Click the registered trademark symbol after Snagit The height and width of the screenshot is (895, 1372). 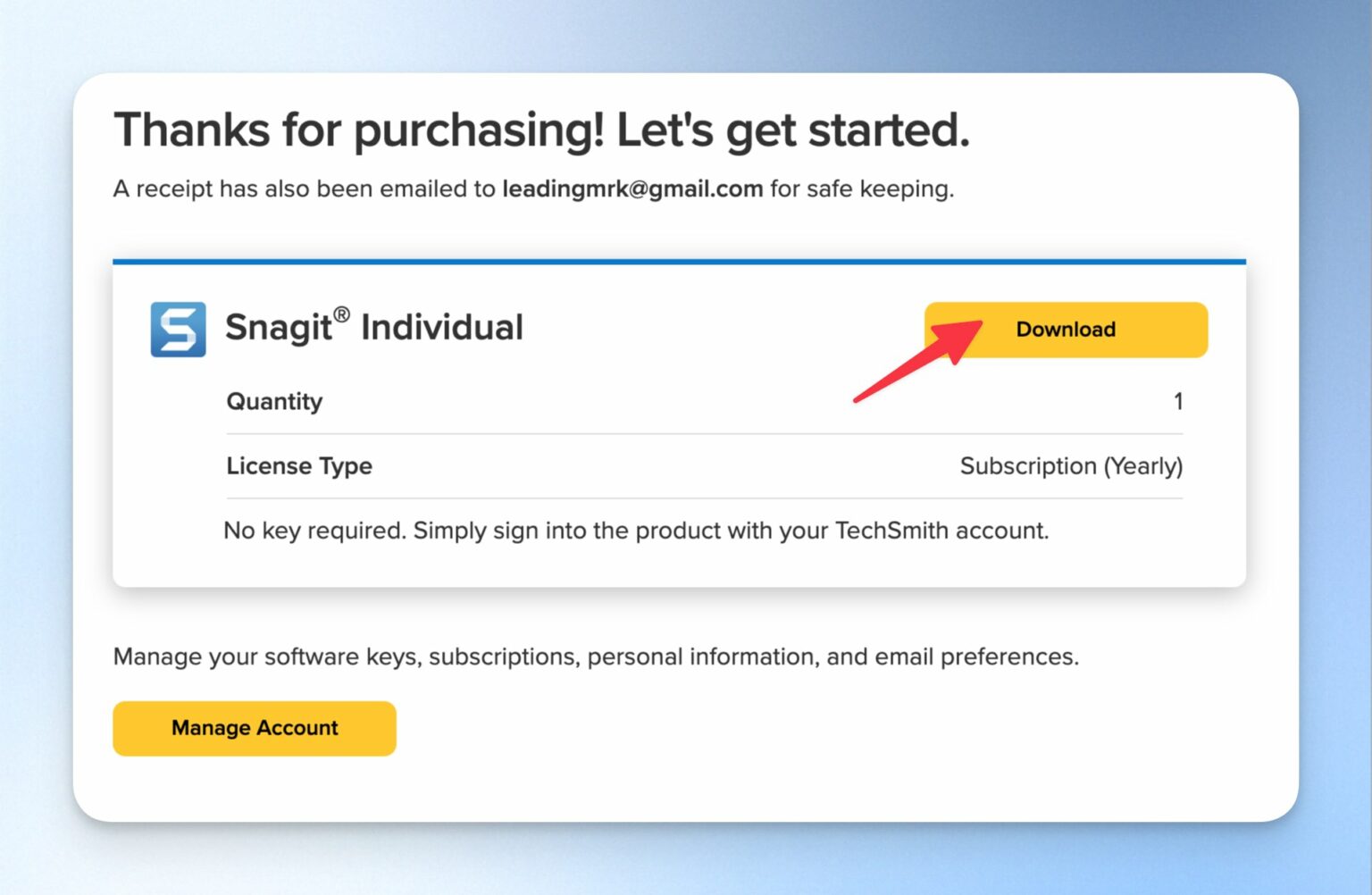342,314
